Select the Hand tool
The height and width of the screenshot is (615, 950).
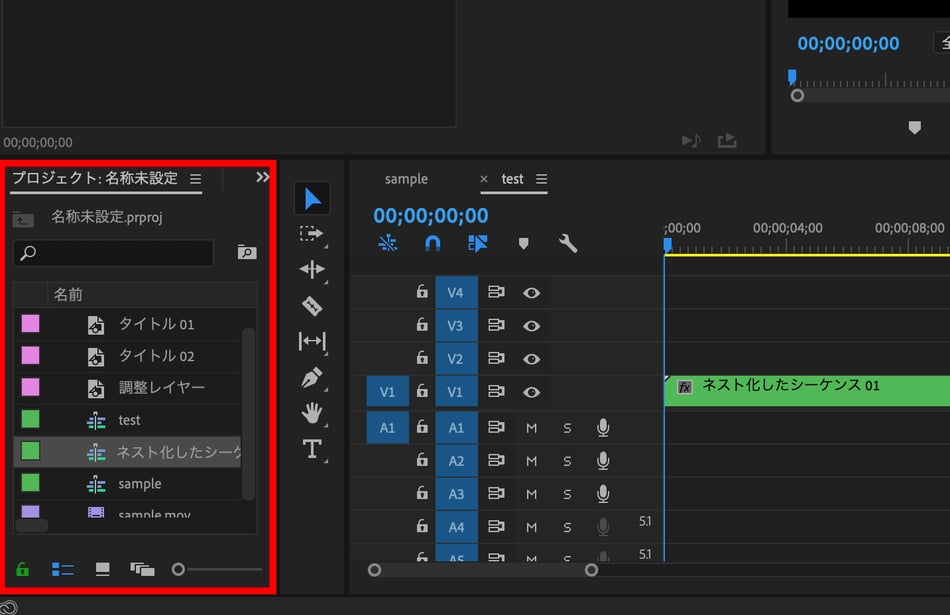click(312, 413)
